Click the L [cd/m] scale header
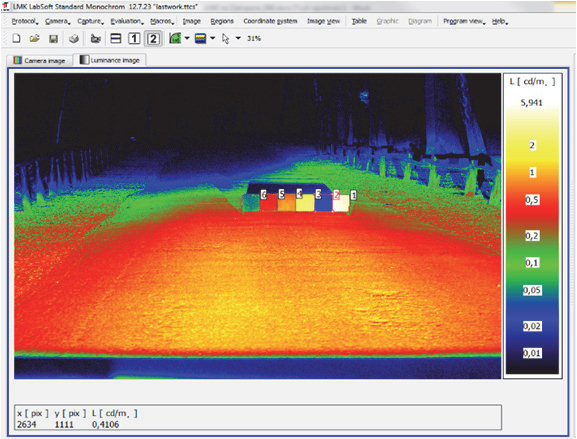 (x=532, y=81)
